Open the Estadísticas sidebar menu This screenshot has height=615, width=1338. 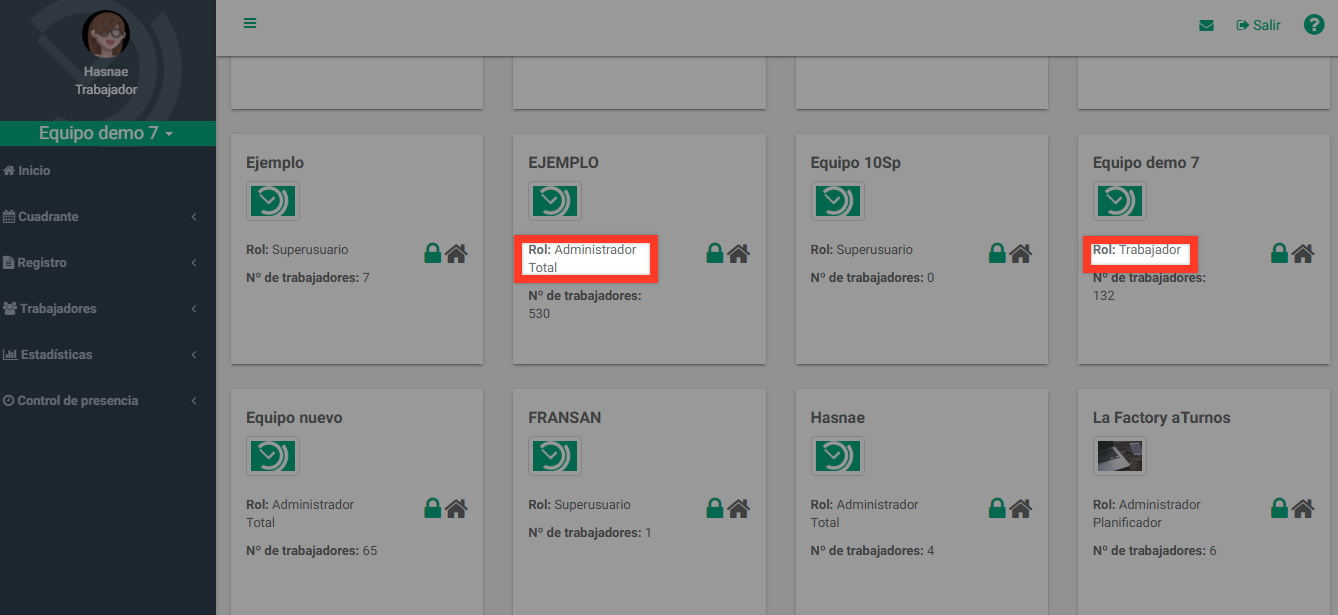(48, 355)
